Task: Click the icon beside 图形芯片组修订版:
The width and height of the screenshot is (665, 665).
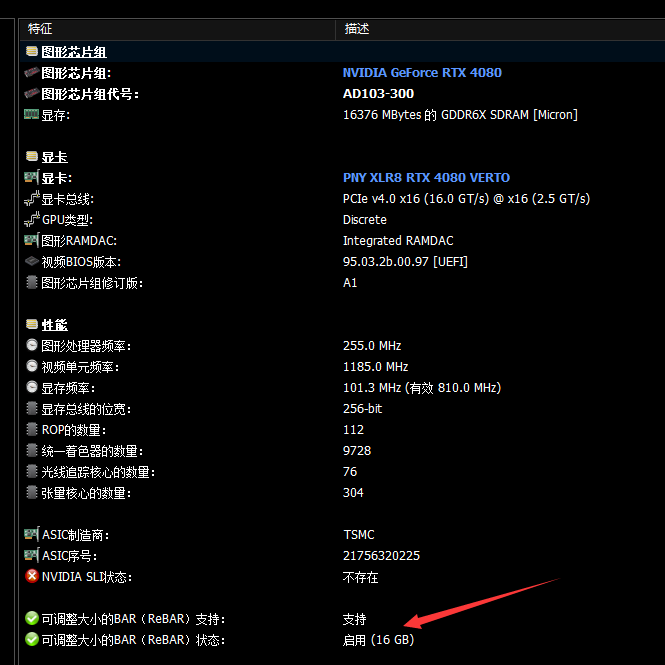Action: coord(32,282)
